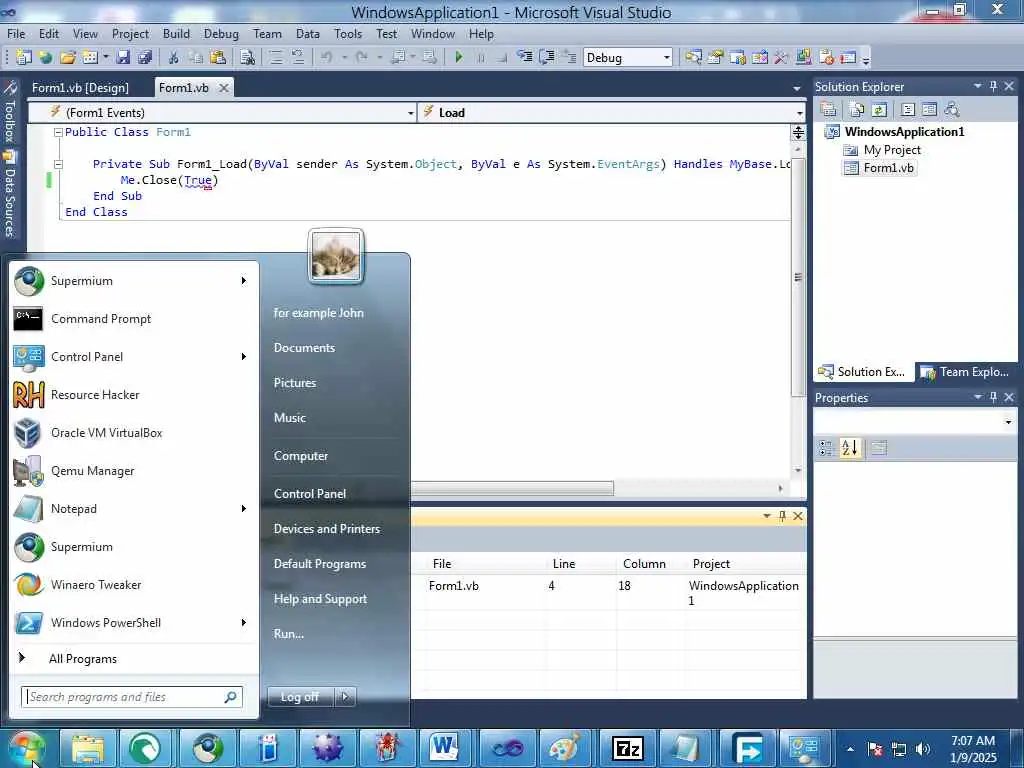Image resolution: width=1024 pixels, height=768 pixels.
Task: Open the shutdown options arrow next to Log off
Action: pos(345,697)
